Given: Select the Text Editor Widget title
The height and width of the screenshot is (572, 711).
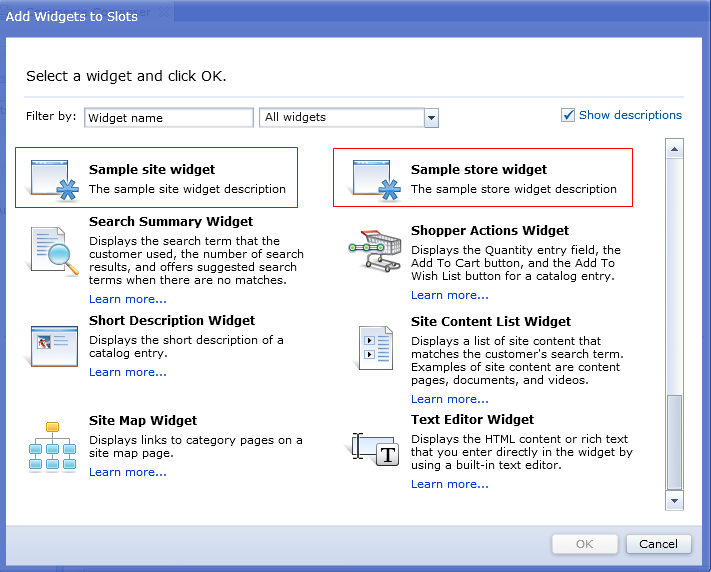Looking at the screenshot, I should pyautogui.click(x=472, y=420).
